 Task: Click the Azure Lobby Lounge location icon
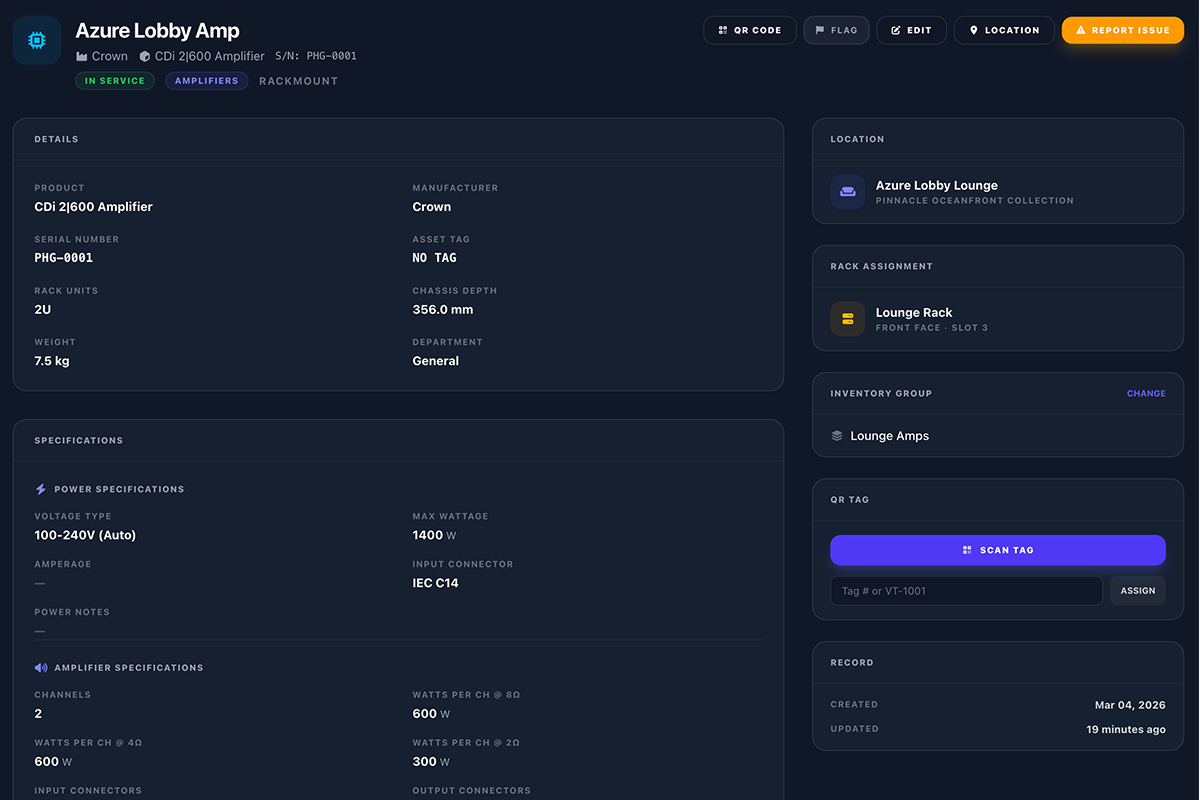pos(847,192)
